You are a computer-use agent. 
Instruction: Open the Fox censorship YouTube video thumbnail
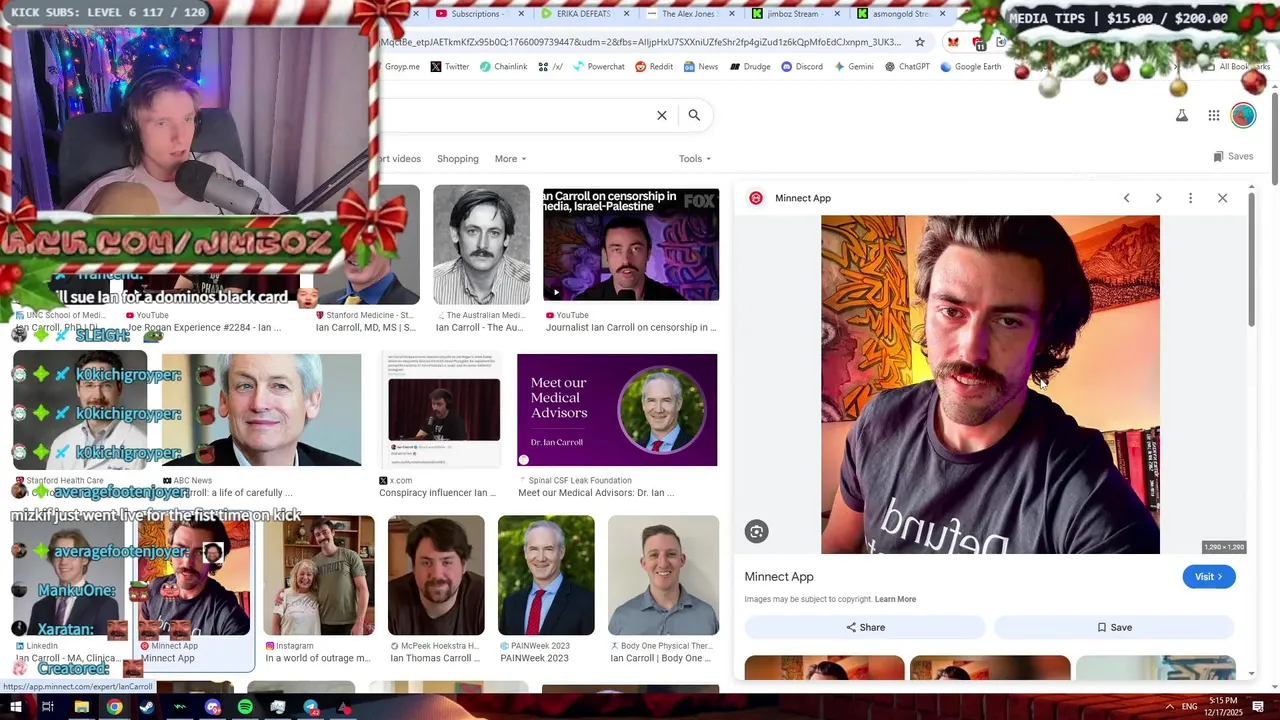point(631,245)
